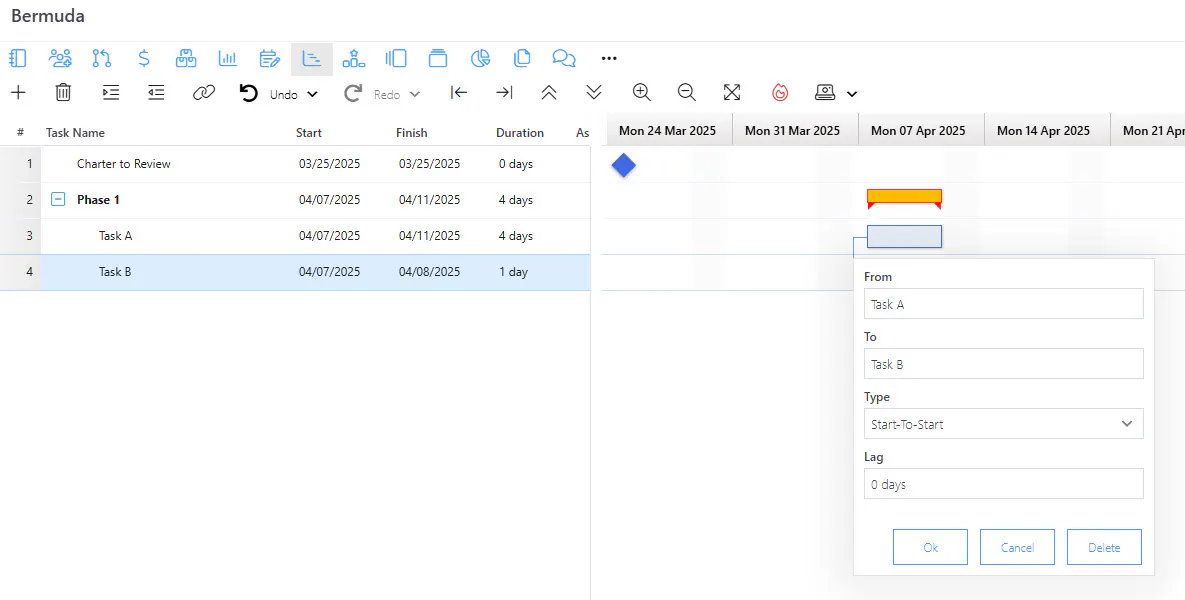Zoom in on the Gantt chart
The image size is (1185, 600).
(x=642, y=92)
